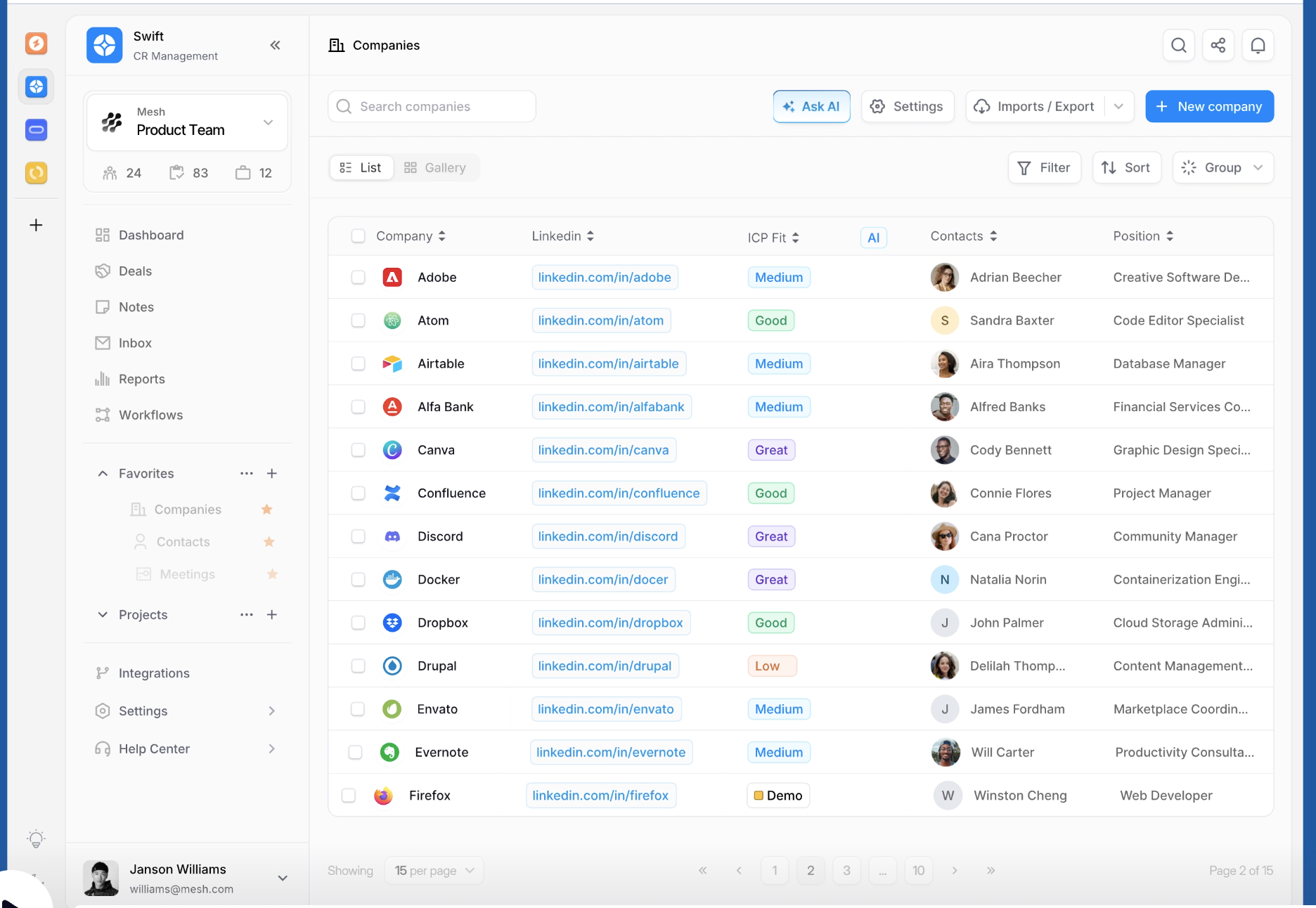Open Projects more options ellipsis
This screenshot has height=908, width=1316.
pos(246,615)
